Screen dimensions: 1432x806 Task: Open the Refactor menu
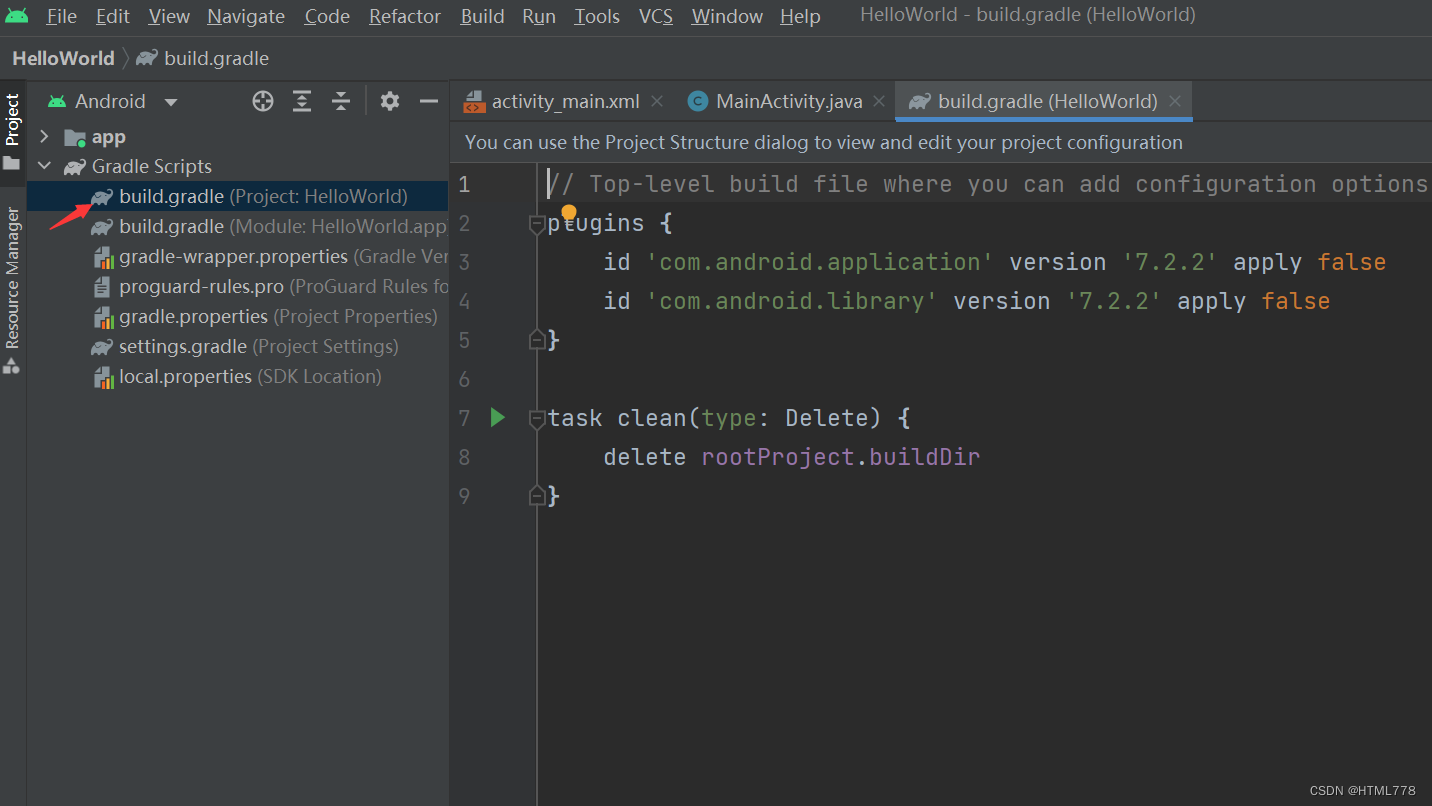[x=405, y=16]
